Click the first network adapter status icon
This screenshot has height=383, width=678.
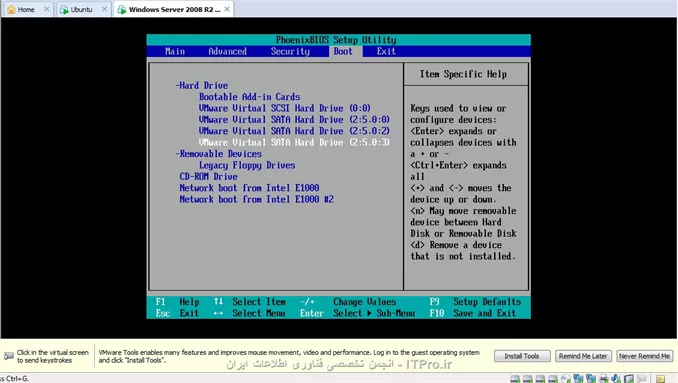pyautogui.click(x=578, y=379)
